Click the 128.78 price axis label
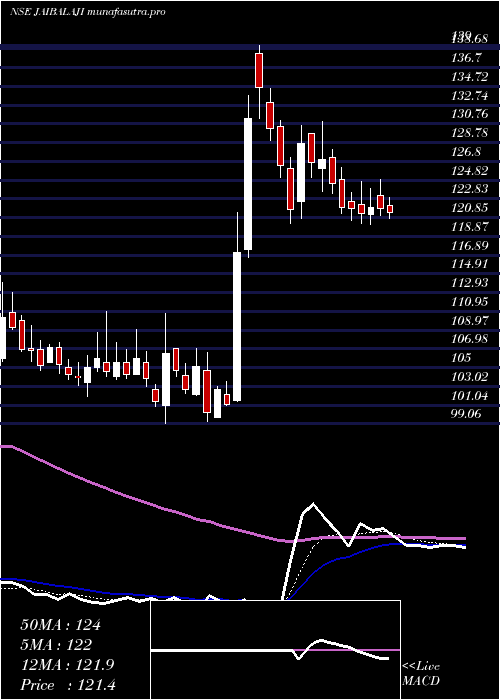This screenshot has width=500, height=700. pos(470,133)
